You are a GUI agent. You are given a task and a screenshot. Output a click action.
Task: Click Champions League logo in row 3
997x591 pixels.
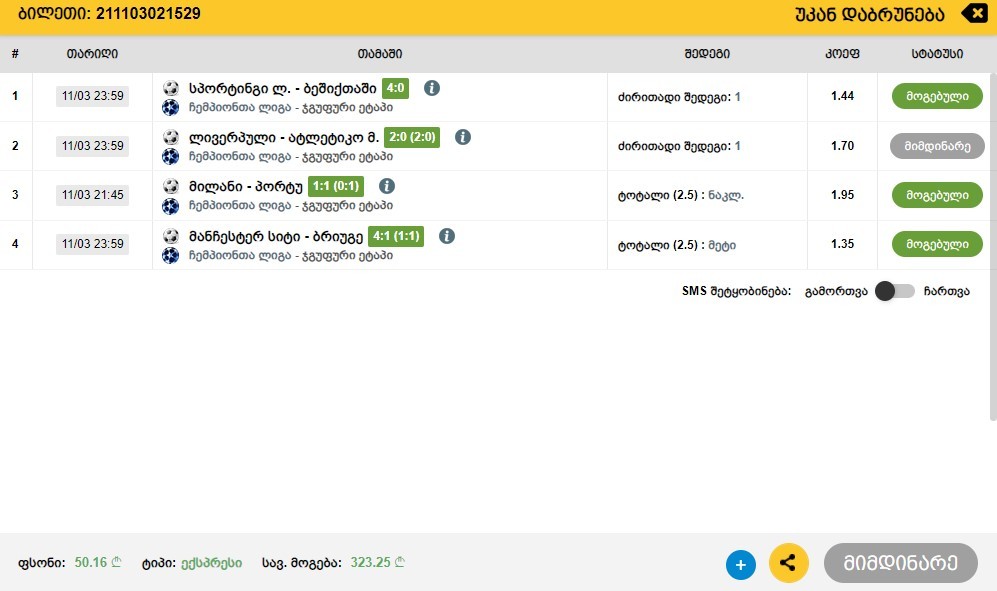click(170, 206)
